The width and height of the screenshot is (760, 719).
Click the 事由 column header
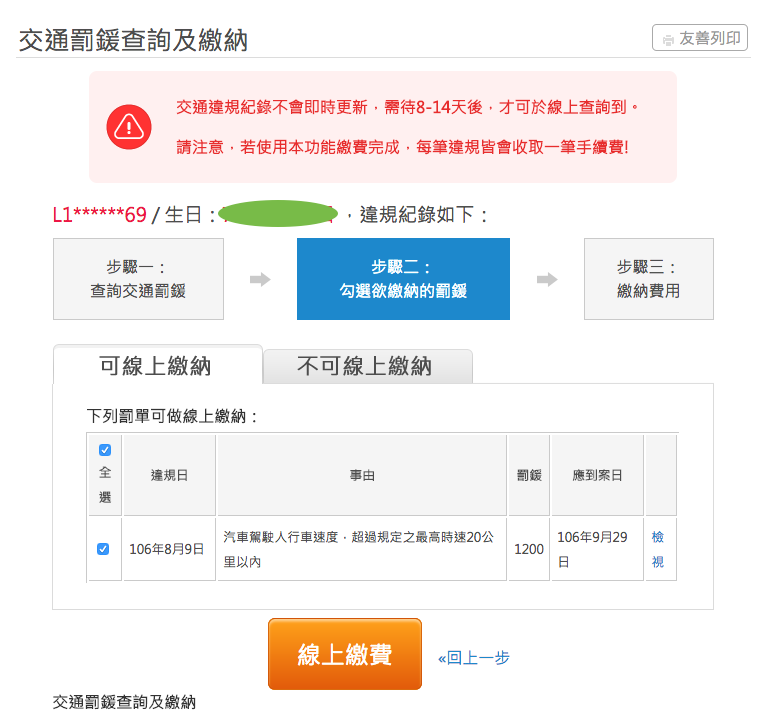[362, 475]
